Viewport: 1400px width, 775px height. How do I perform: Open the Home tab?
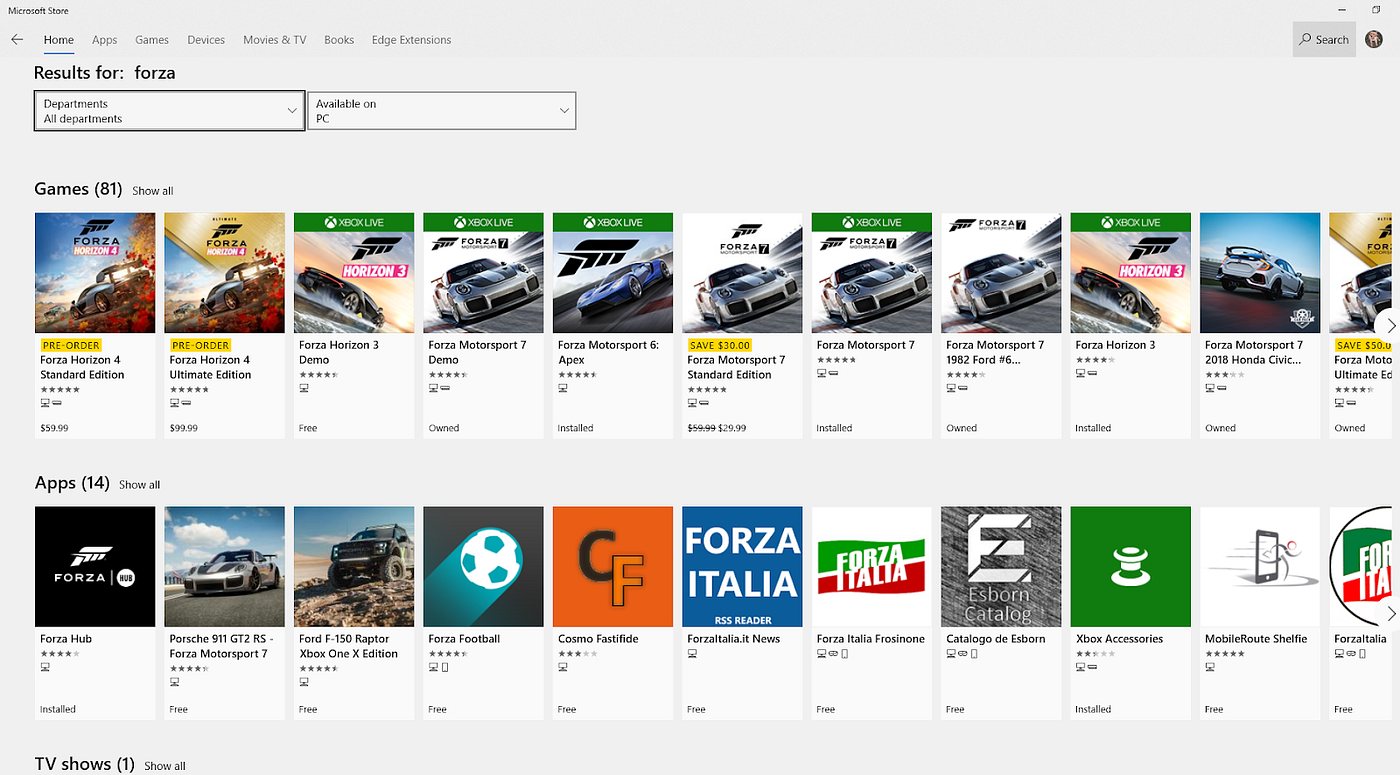pyautogui.click(x=59, y=40)
